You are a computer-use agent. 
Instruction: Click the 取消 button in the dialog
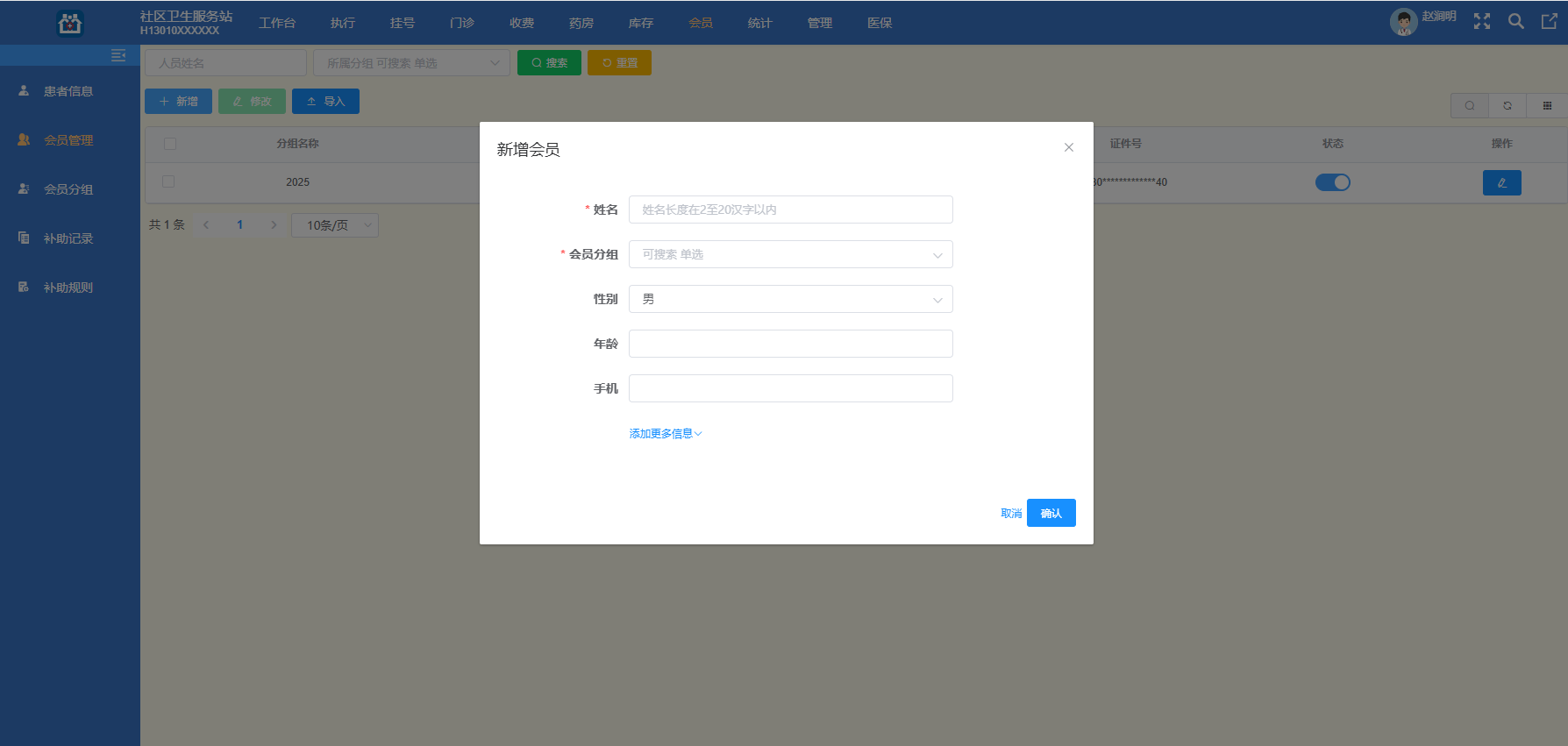click(x=1011, y=514)
